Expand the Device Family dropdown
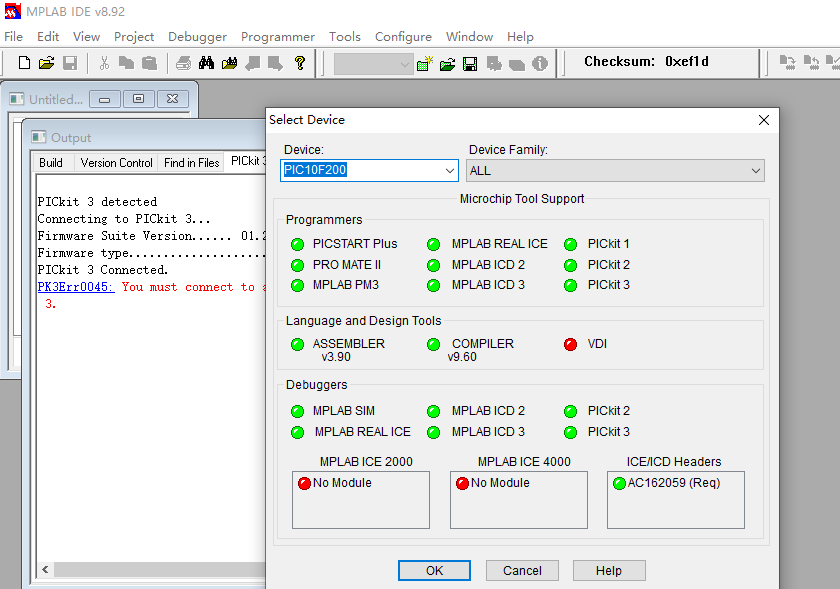 click(x=755, y=171)
